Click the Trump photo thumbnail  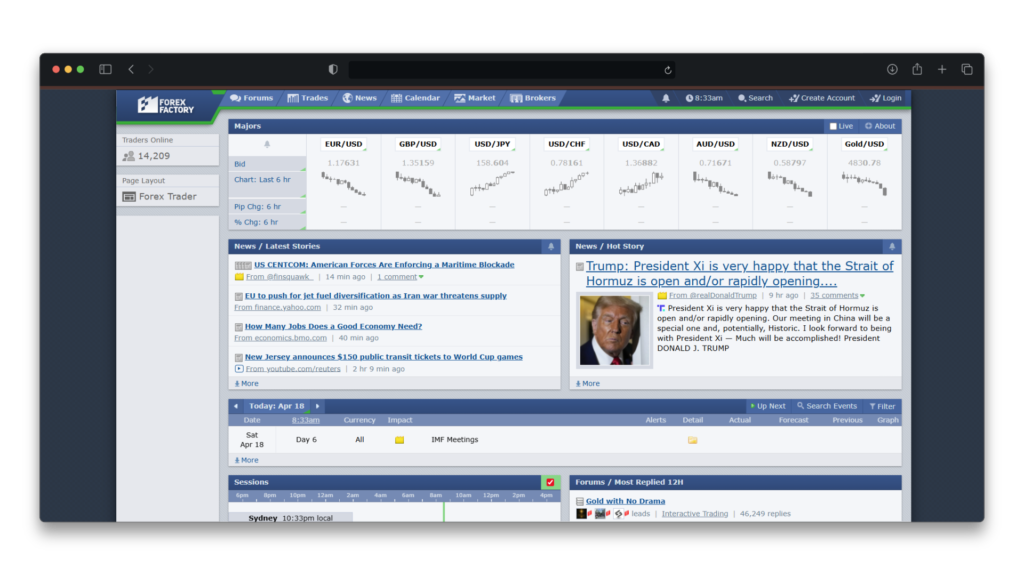coord(614,330)
